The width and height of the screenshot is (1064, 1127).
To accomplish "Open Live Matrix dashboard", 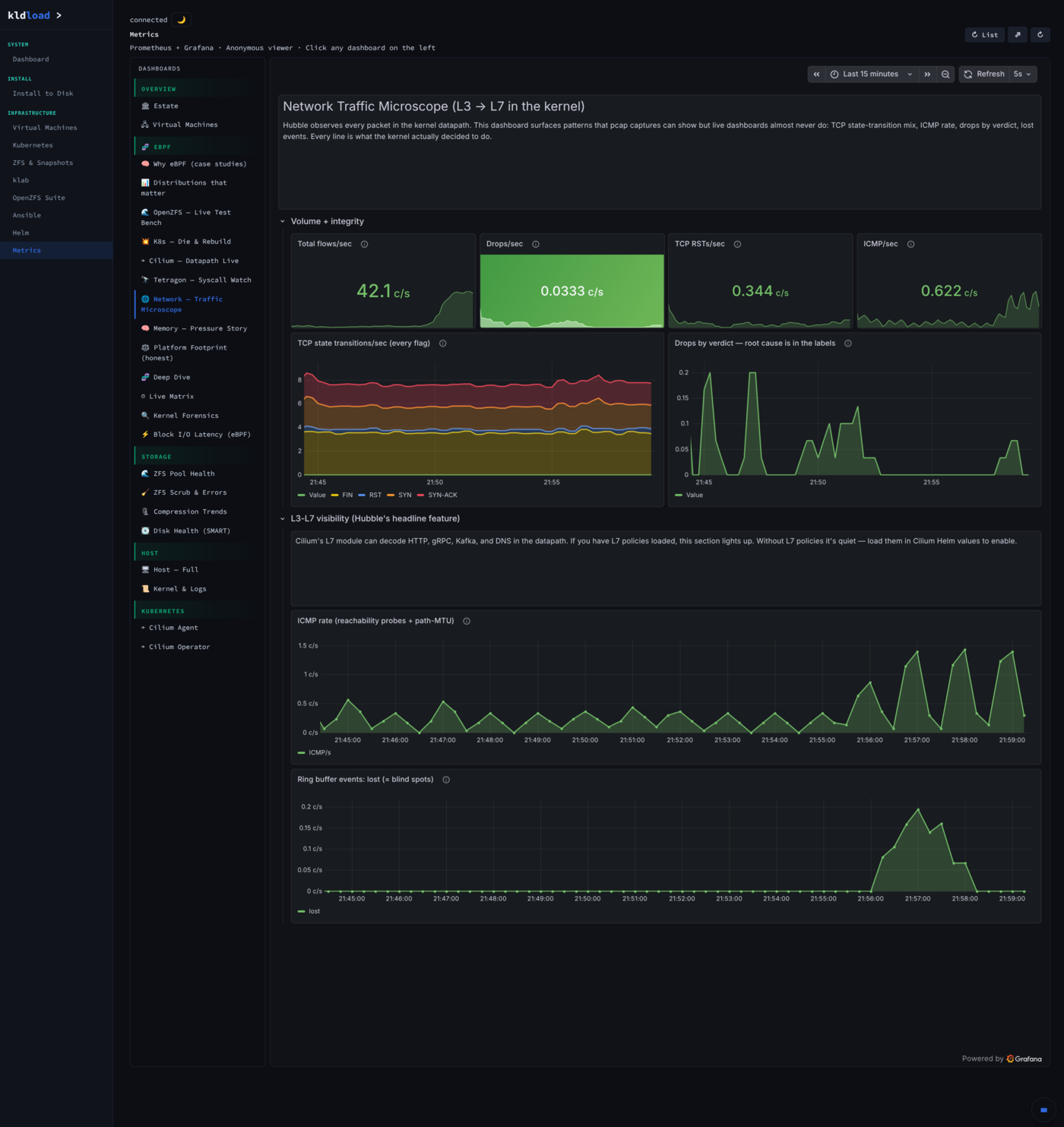I will pos(195,396).
